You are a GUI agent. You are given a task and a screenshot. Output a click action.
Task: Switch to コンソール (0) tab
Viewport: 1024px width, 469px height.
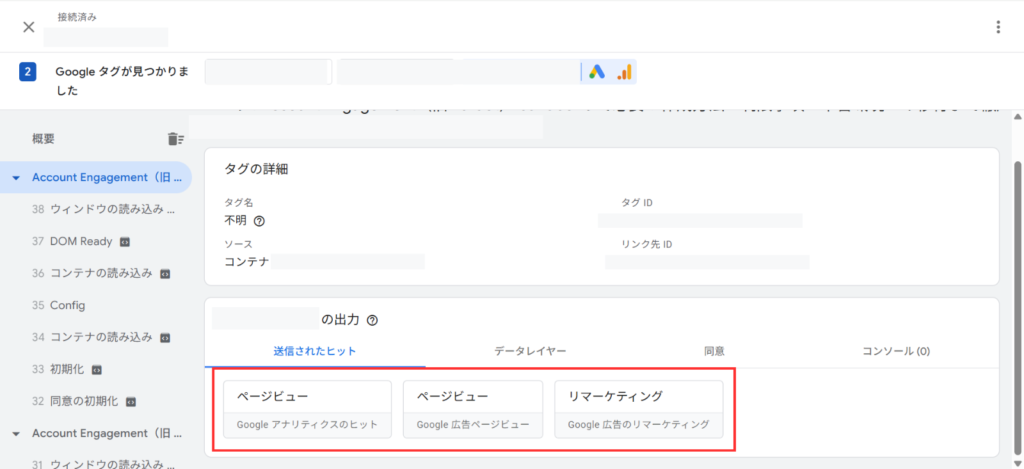(x=896, y=351)
